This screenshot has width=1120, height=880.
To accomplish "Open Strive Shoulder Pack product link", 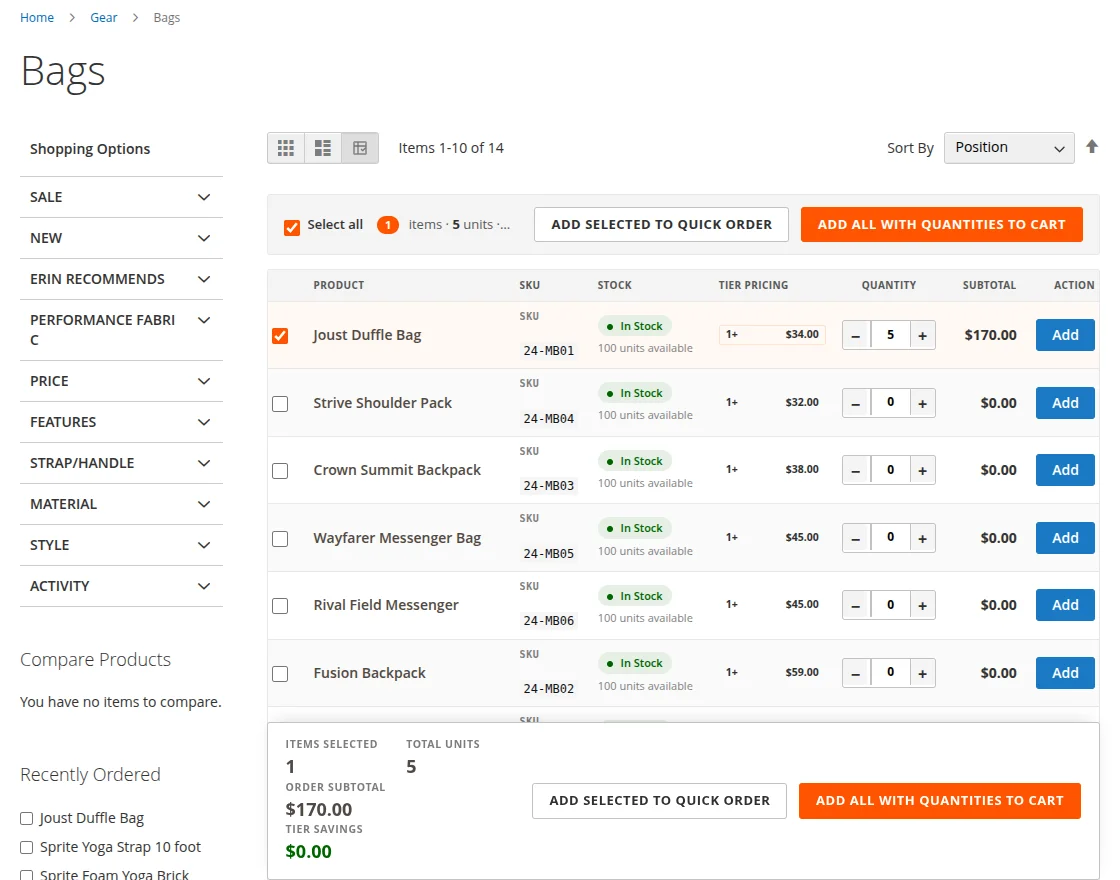I will pos(382,403).
